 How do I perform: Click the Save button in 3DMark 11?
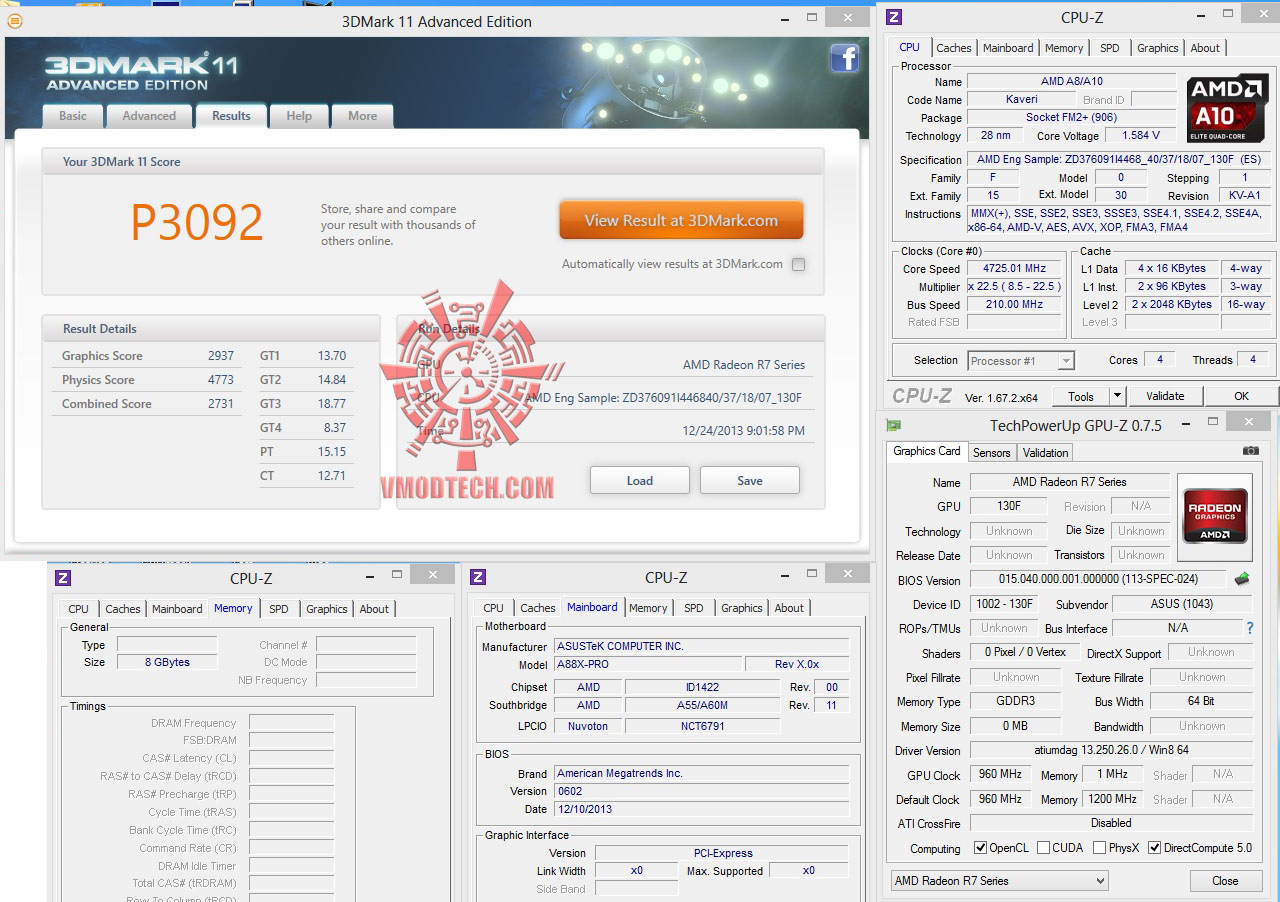[750, 480]
